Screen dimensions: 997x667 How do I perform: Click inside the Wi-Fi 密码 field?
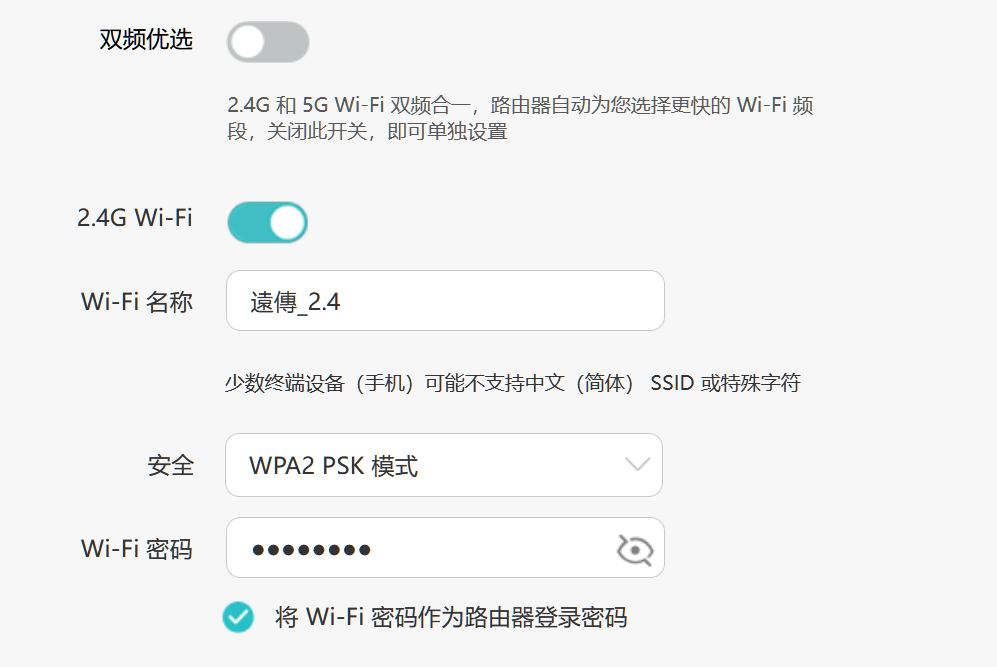(x=480, y=548)
